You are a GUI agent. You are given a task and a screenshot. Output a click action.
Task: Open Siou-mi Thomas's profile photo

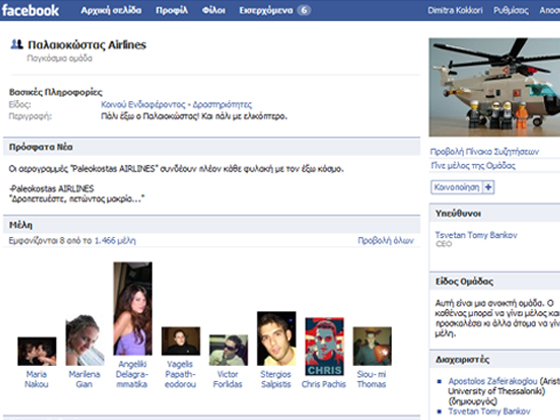[x=372, y=346]
